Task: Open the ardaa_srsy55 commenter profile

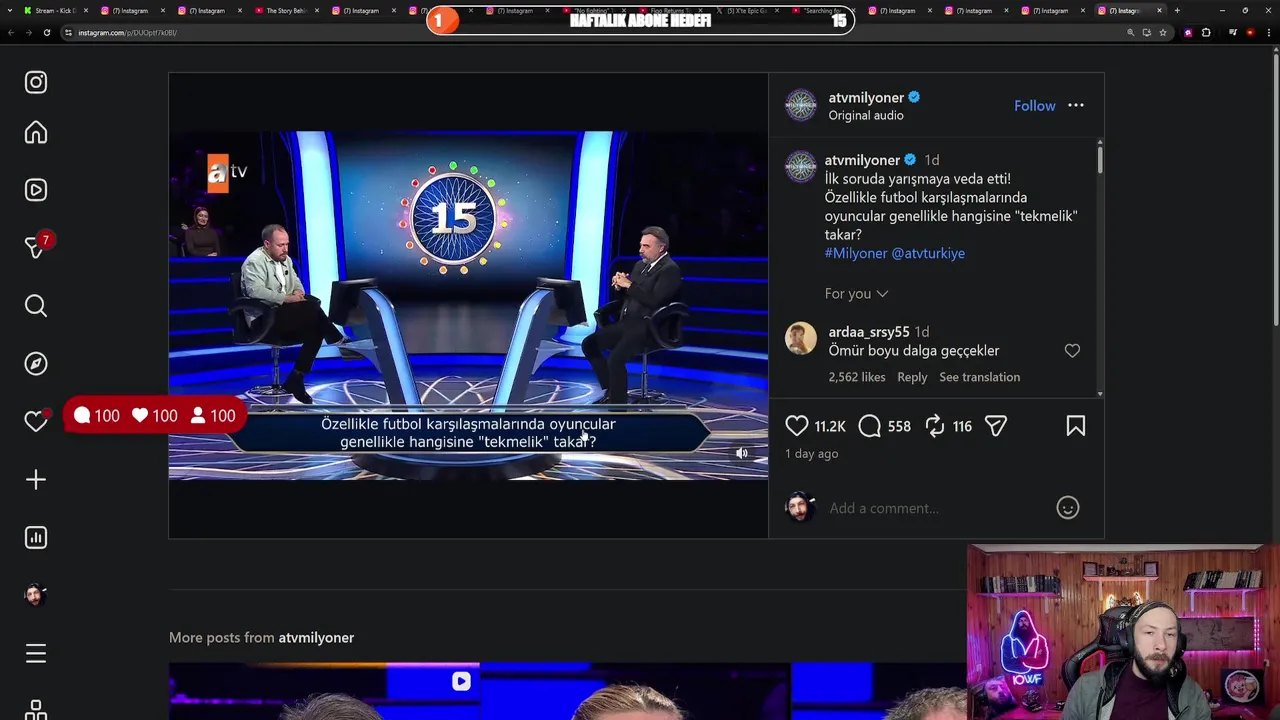Action: click(x=868, y=332)
